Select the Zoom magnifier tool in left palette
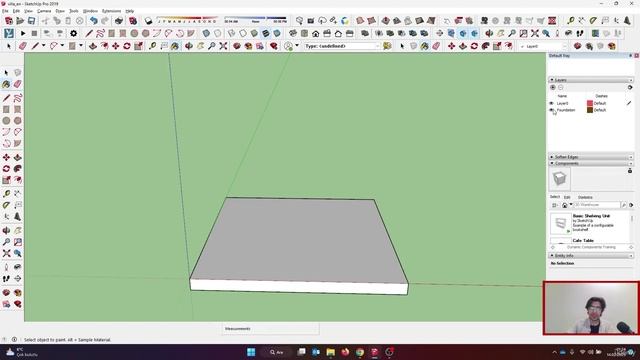 tap(6, 242)
